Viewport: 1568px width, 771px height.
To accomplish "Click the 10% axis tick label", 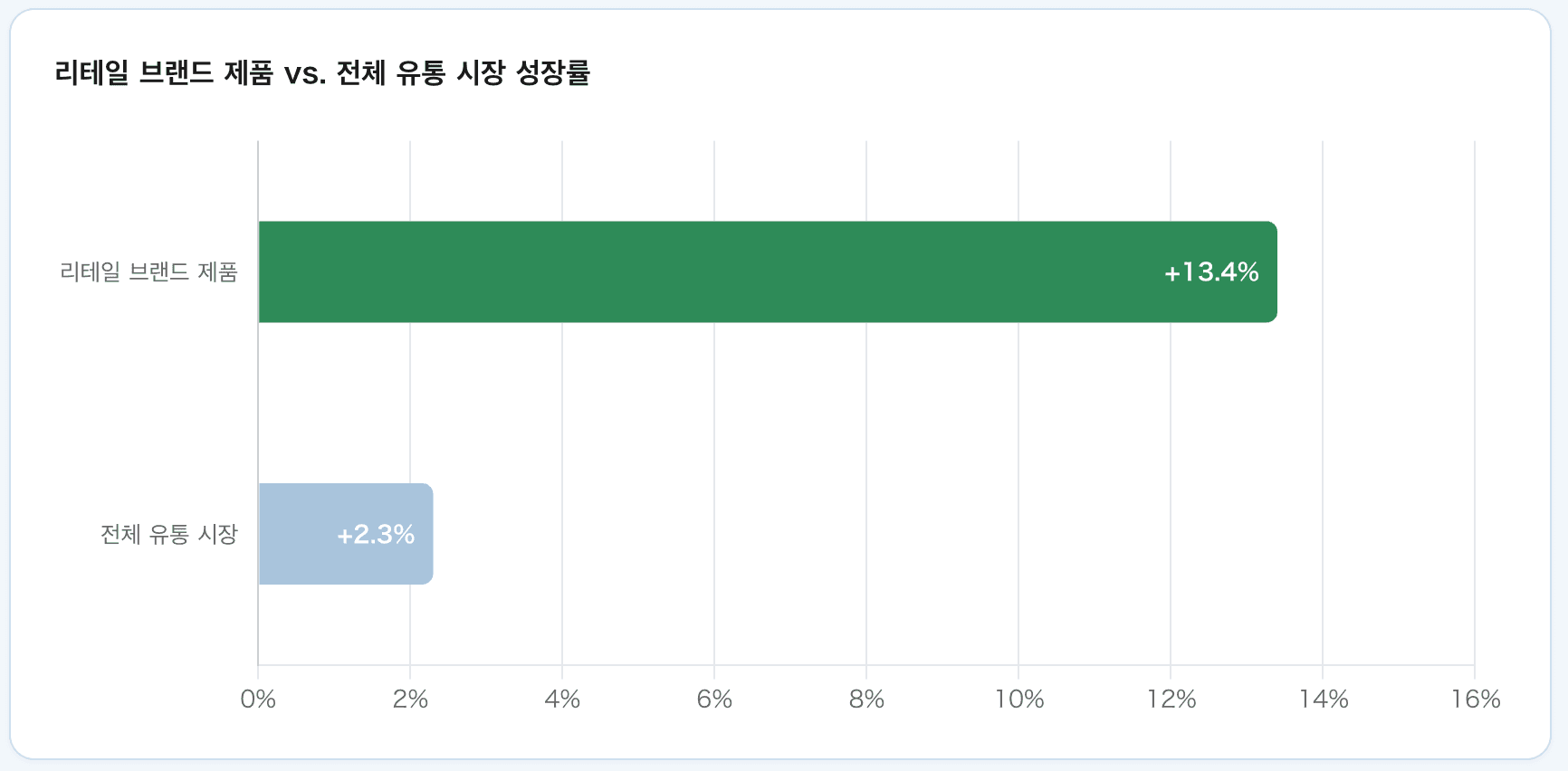I will pyautogui.click(x=1019, y=699).
